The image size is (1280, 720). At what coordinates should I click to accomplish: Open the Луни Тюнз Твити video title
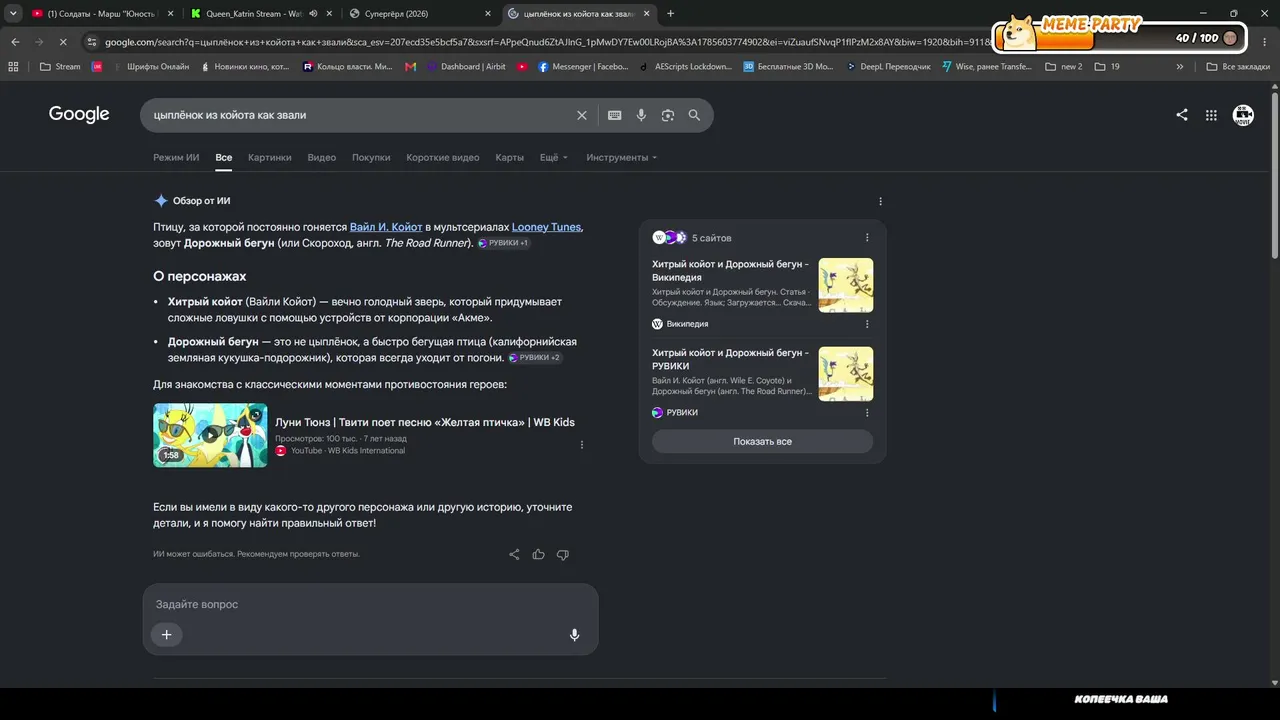pyautogui.click(x=425, y=422)
